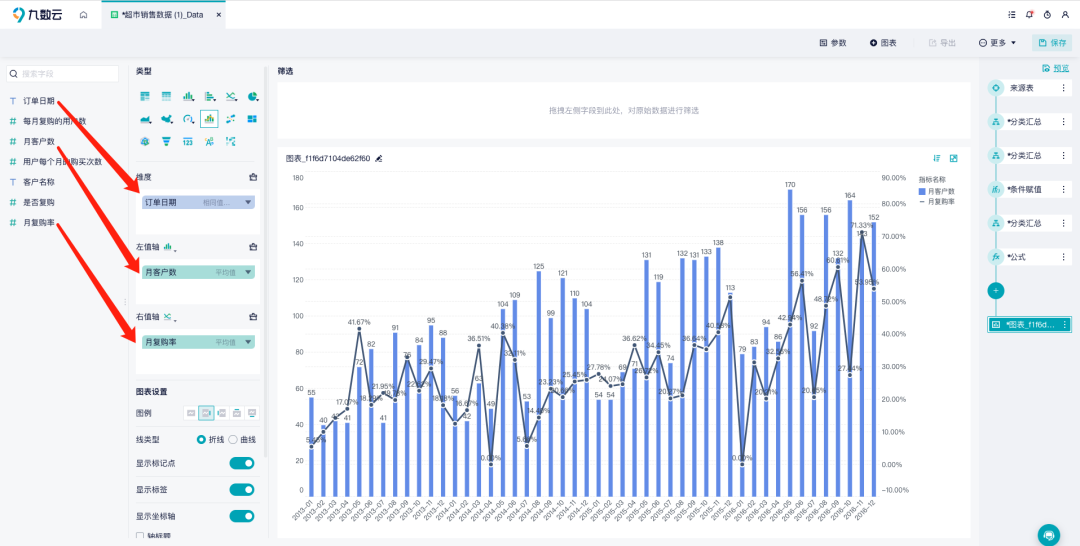Click the 搜索字段 search field

63,74
